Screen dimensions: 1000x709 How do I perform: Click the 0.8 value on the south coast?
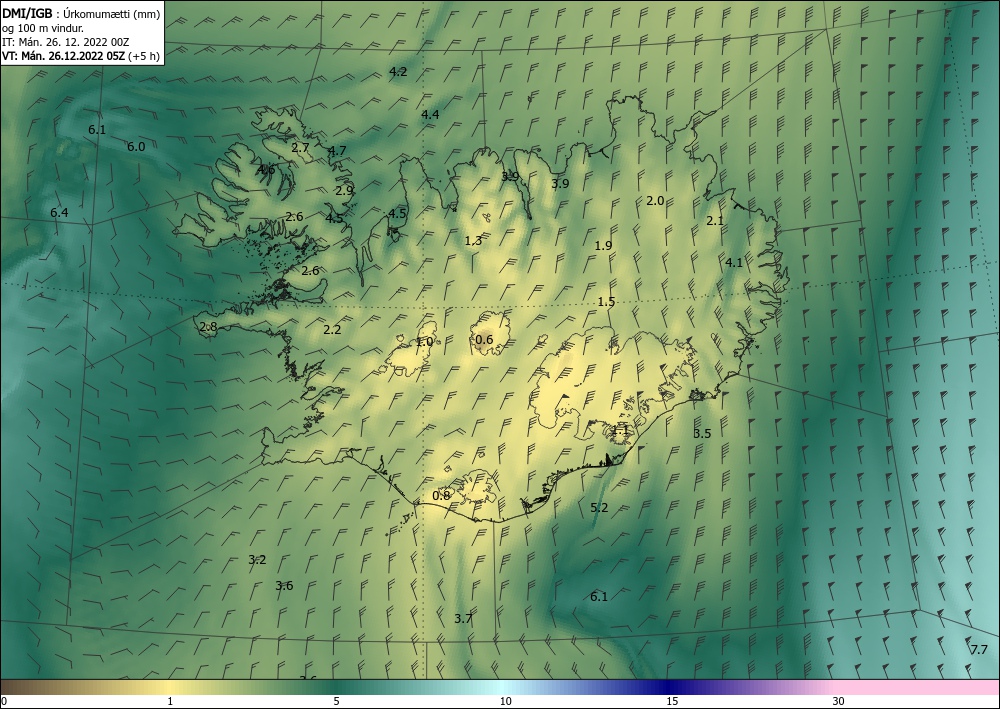pyautogui.click(x=441, y=496)
